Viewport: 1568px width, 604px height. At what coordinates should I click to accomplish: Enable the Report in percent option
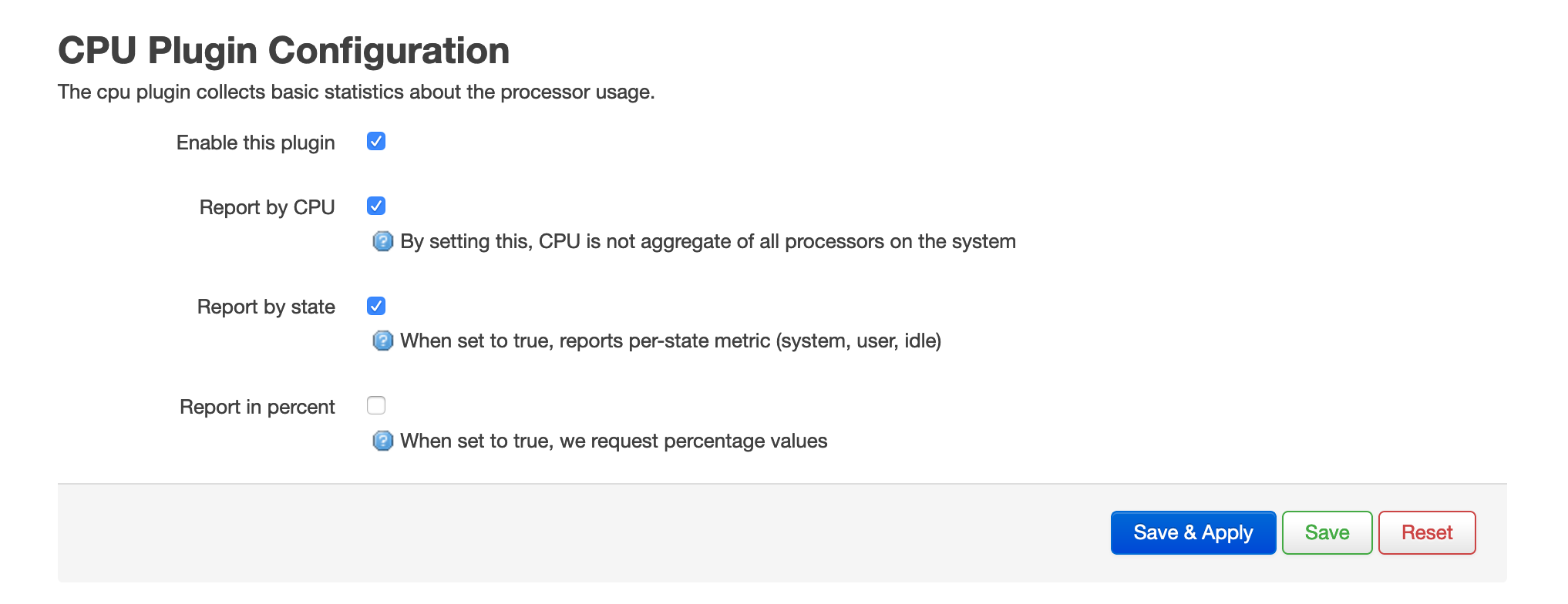click(375, 405)
